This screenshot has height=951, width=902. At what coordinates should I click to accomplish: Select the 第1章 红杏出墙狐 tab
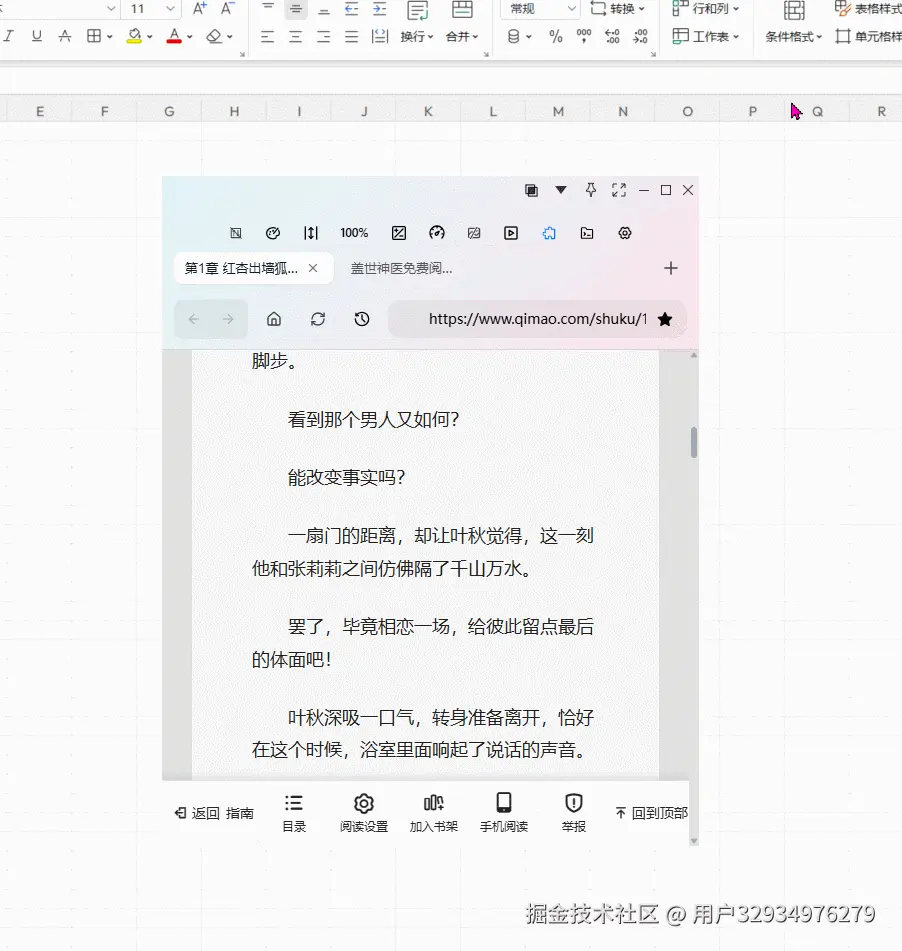click(x=241, y=268)
